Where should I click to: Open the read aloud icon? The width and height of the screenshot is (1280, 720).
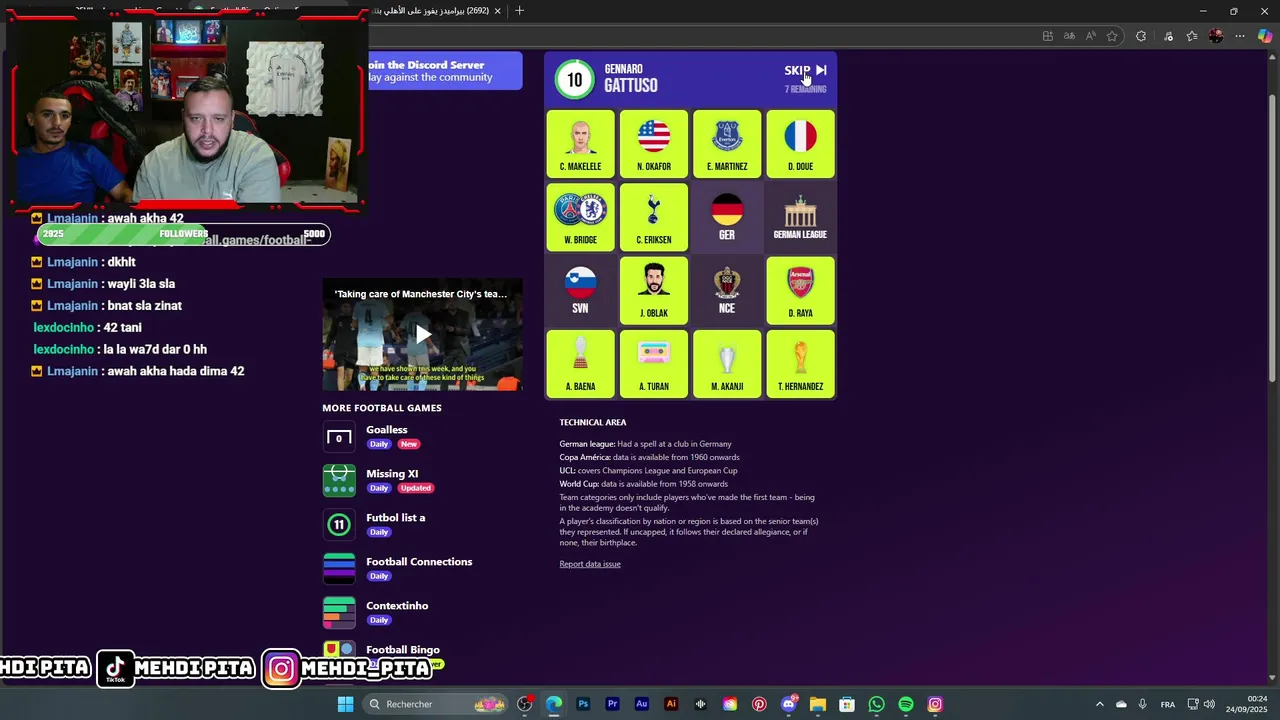click(1090, 36)
